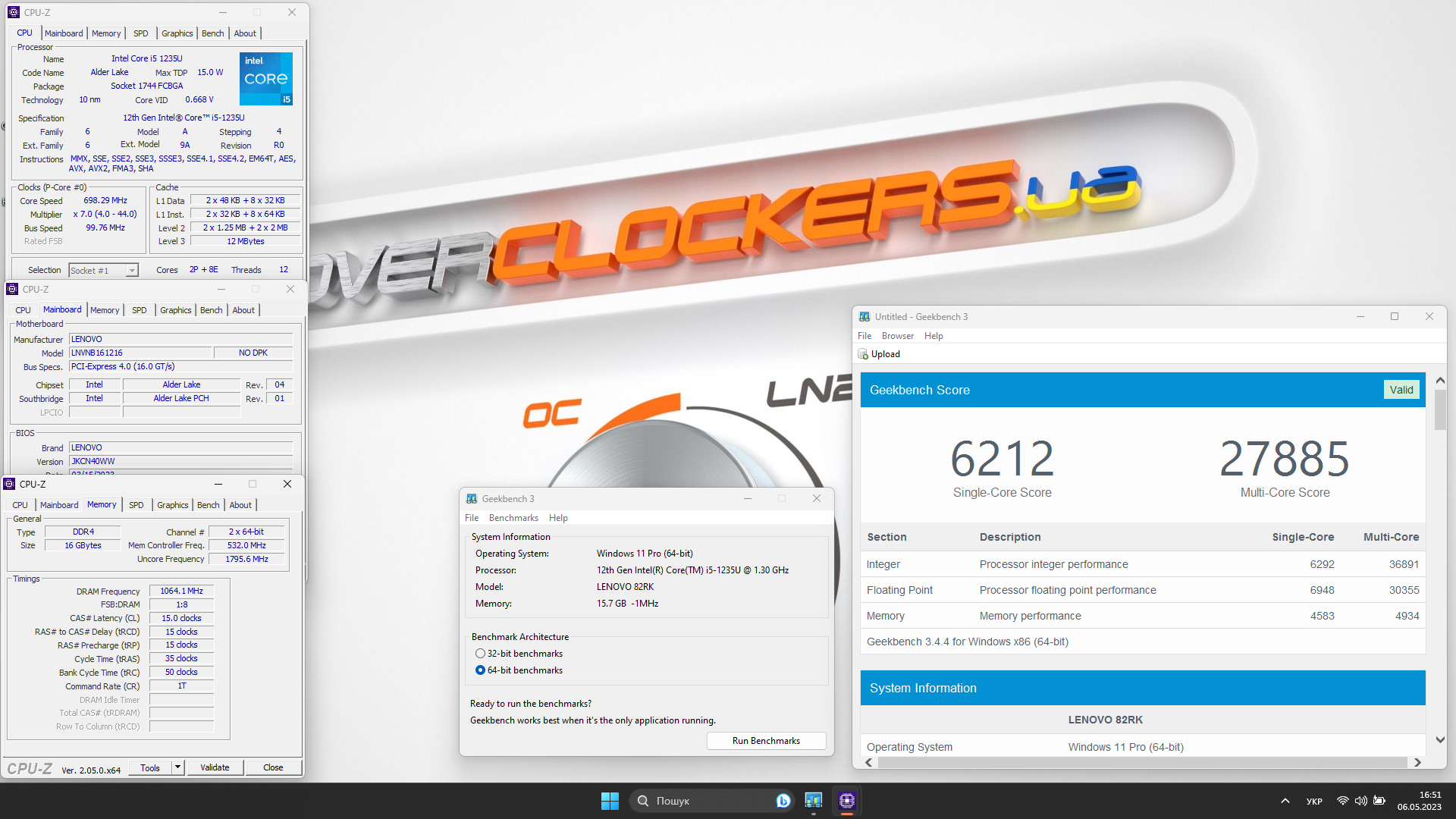
Task: Click the Upload icon in Geekbench results
Action: 863,354
